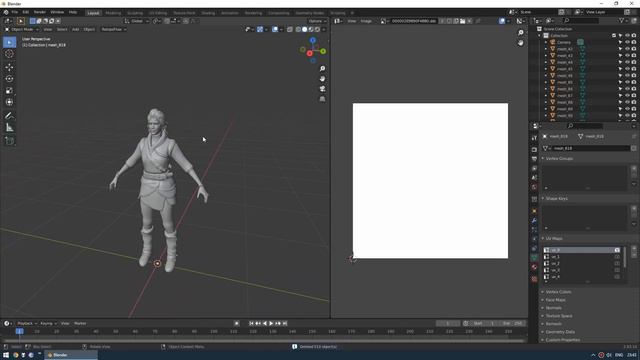This screenshot has width=640, height=360.
Task: Click the 3D viewport pan hand icon
Action: pyautogui.click(x=322, y=79)
